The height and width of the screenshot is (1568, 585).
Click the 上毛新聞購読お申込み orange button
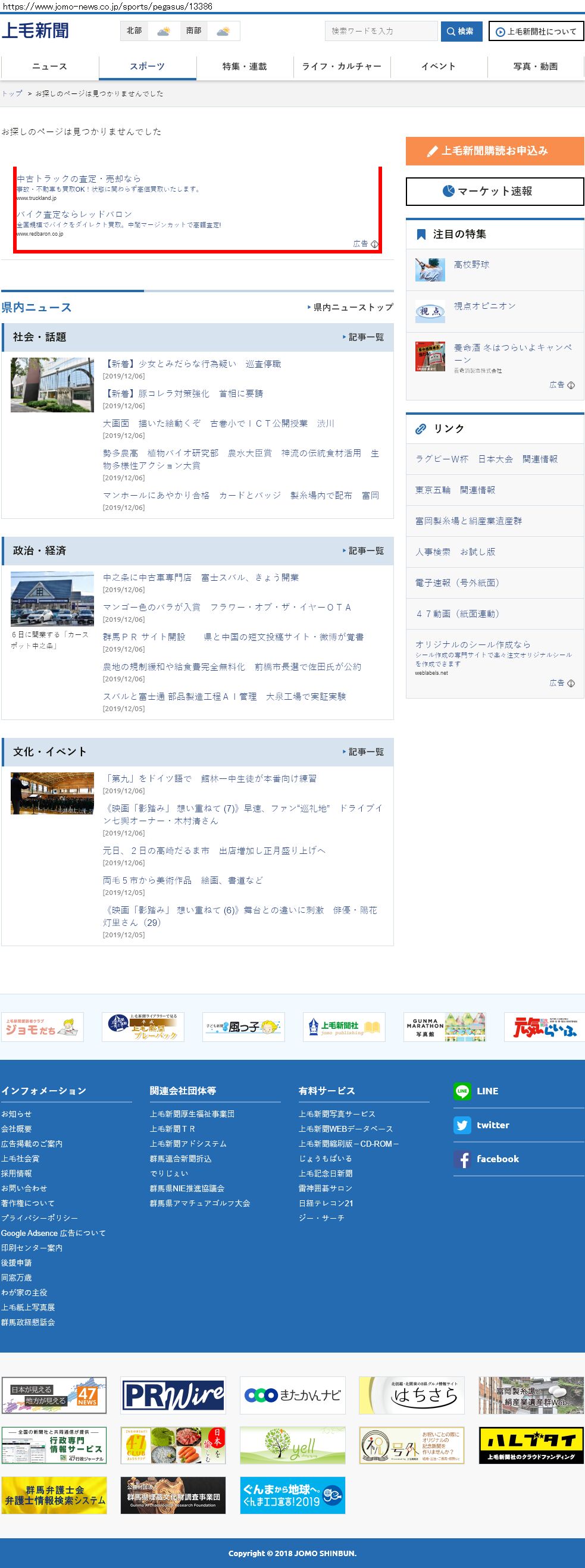pyautogui.click(x=495, y=151)
